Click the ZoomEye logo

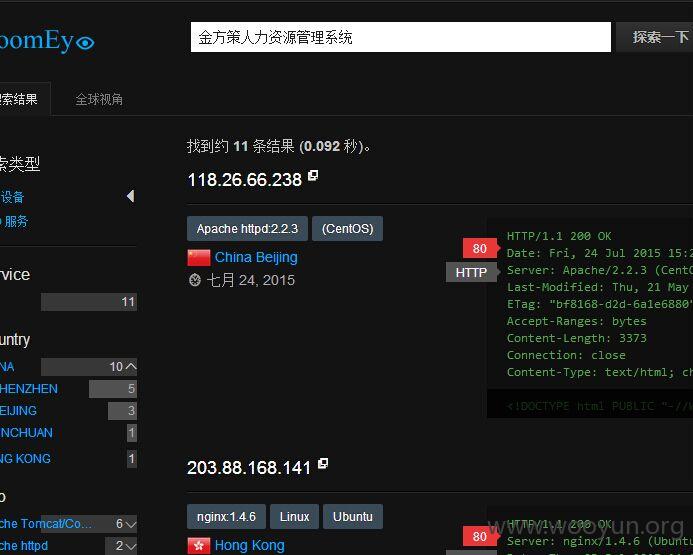[x=46, y=42]
